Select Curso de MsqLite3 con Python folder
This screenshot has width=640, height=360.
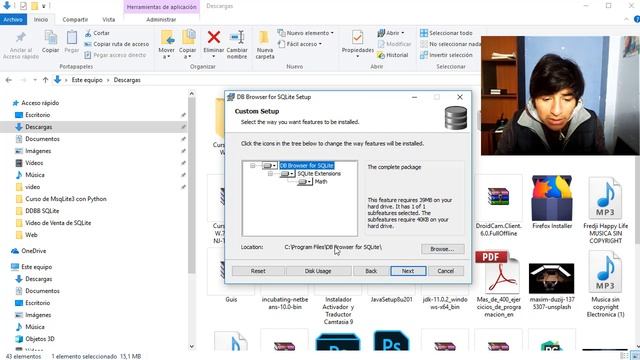[65, 199]
